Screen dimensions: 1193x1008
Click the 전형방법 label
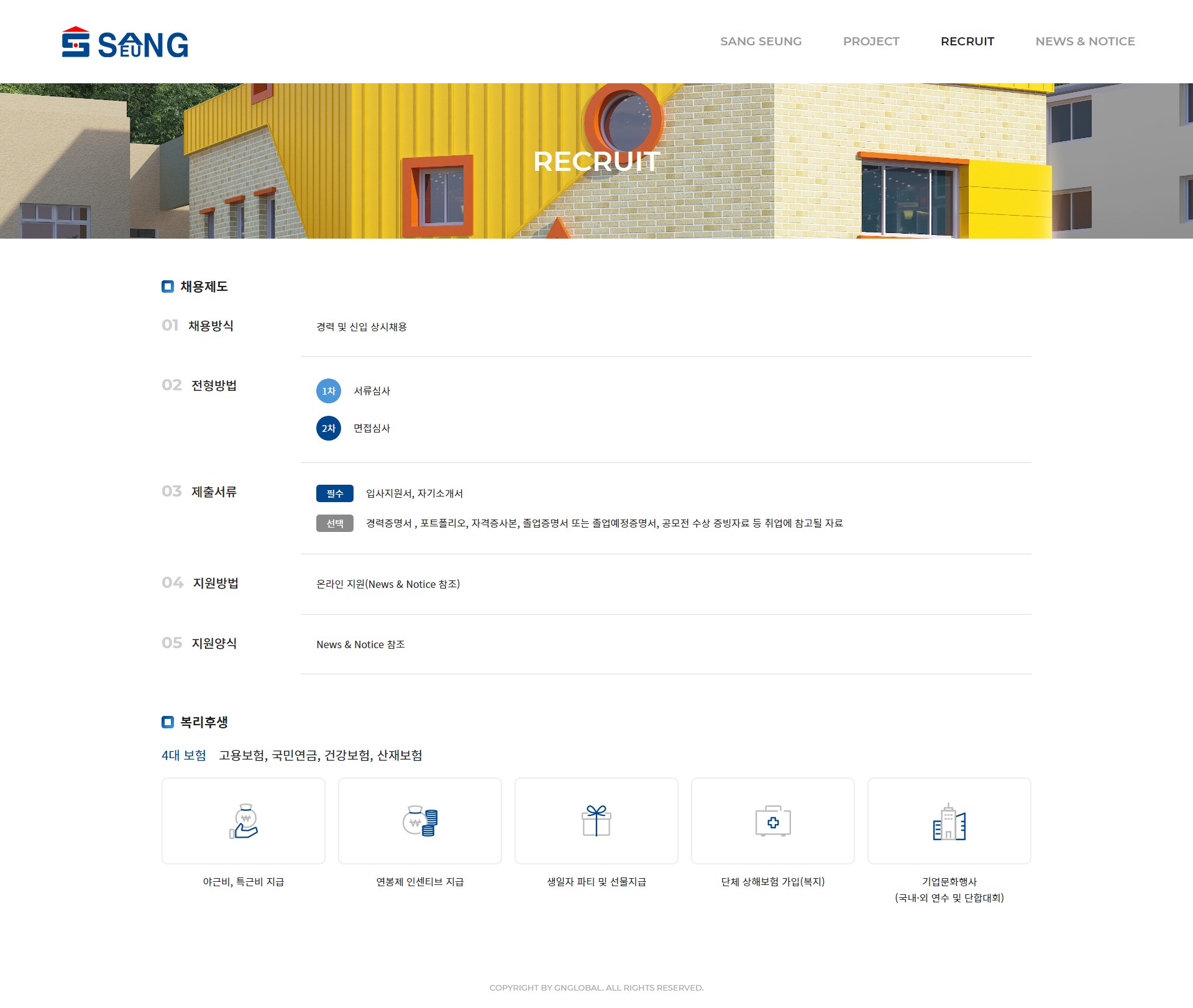pyautogui.click(x=214, y=385)
